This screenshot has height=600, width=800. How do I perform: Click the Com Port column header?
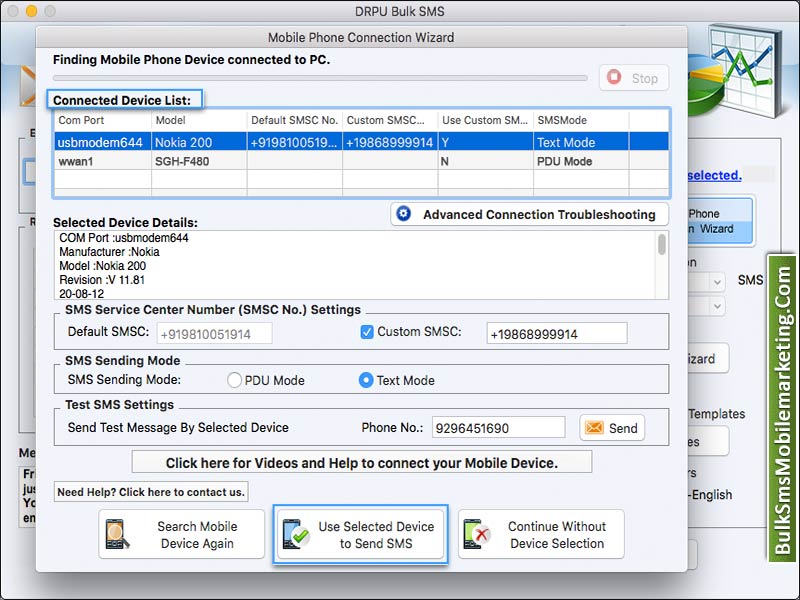102,120
